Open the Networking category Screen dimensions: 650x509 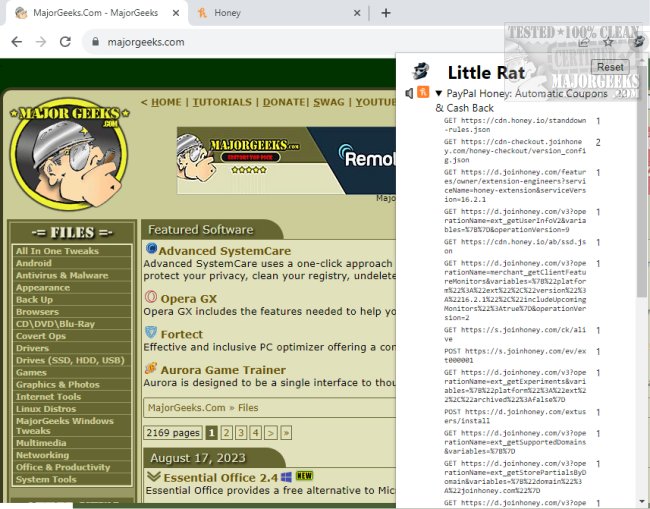point(43,455)
